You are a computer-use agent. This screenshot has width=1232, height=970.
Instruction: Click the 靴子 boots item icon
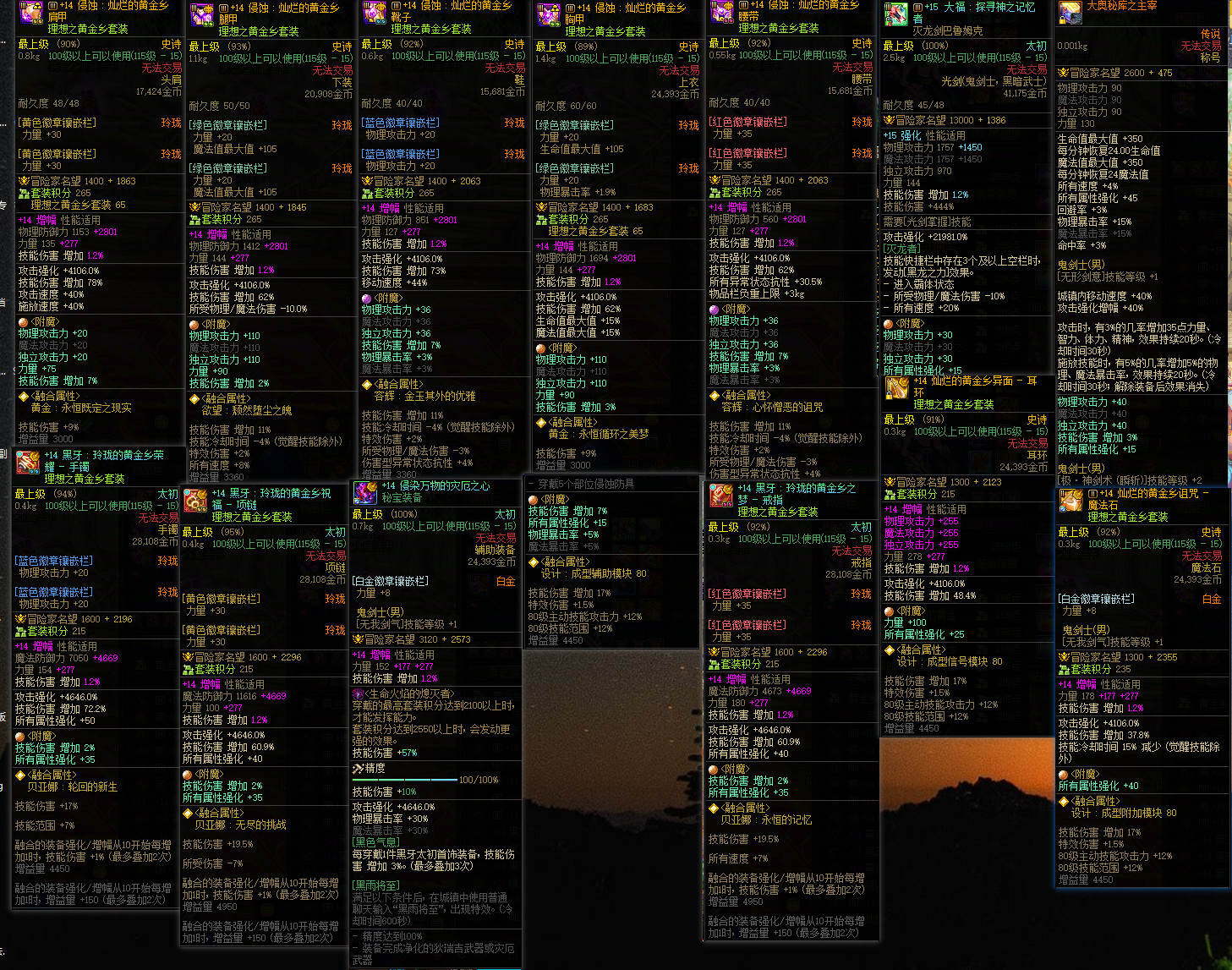(x=375, y=13)
